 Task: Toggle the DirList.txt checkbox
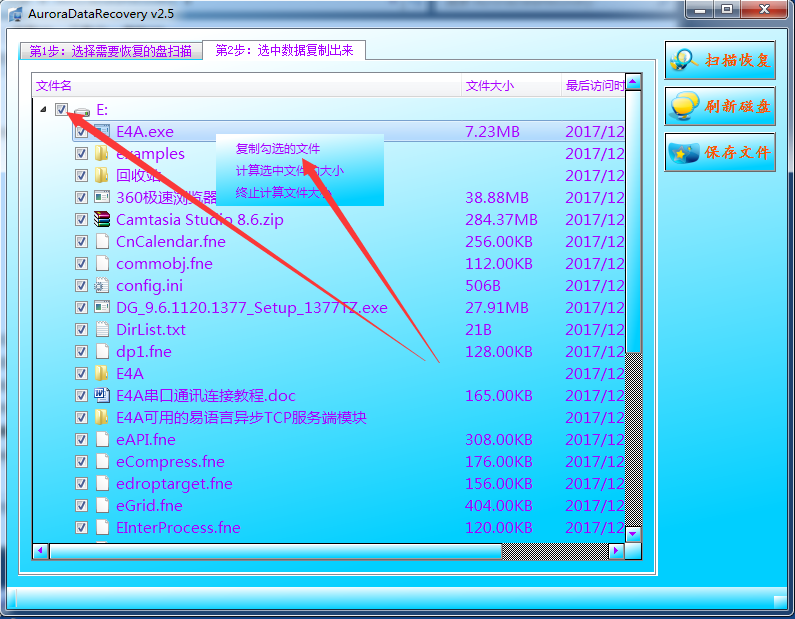81,330
